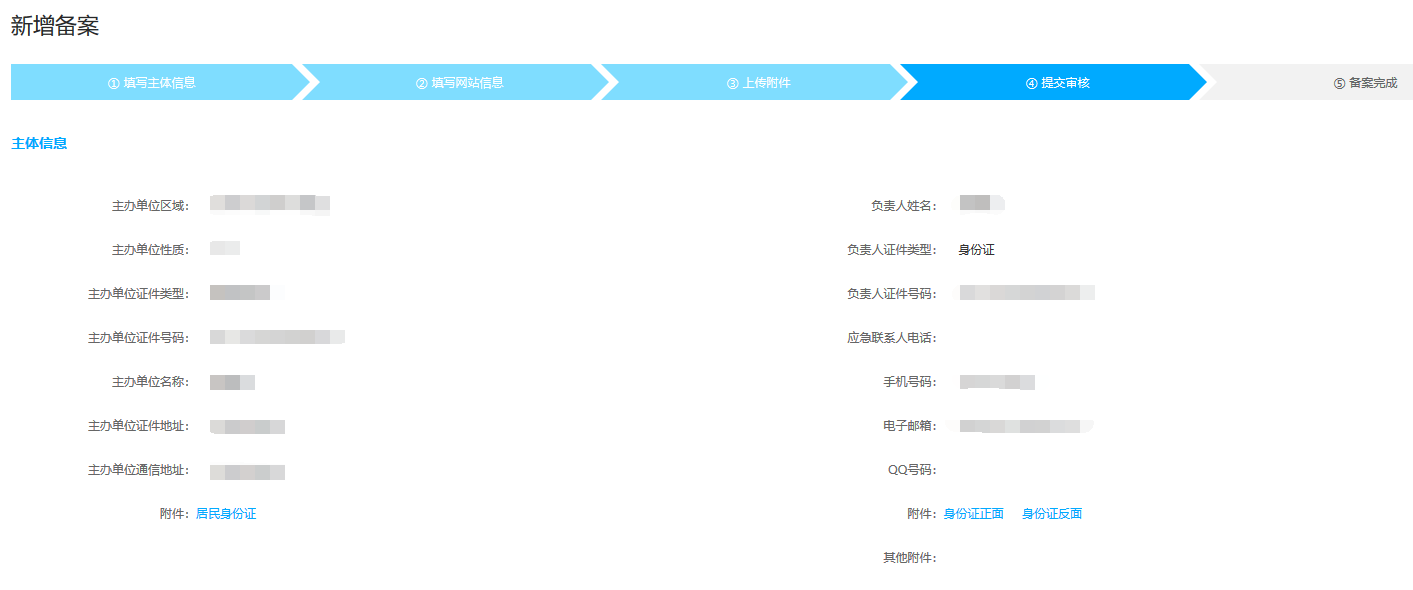Click the 负责人证件类型 value 身份证
The image size is (1413, 590).
(976, 250)
